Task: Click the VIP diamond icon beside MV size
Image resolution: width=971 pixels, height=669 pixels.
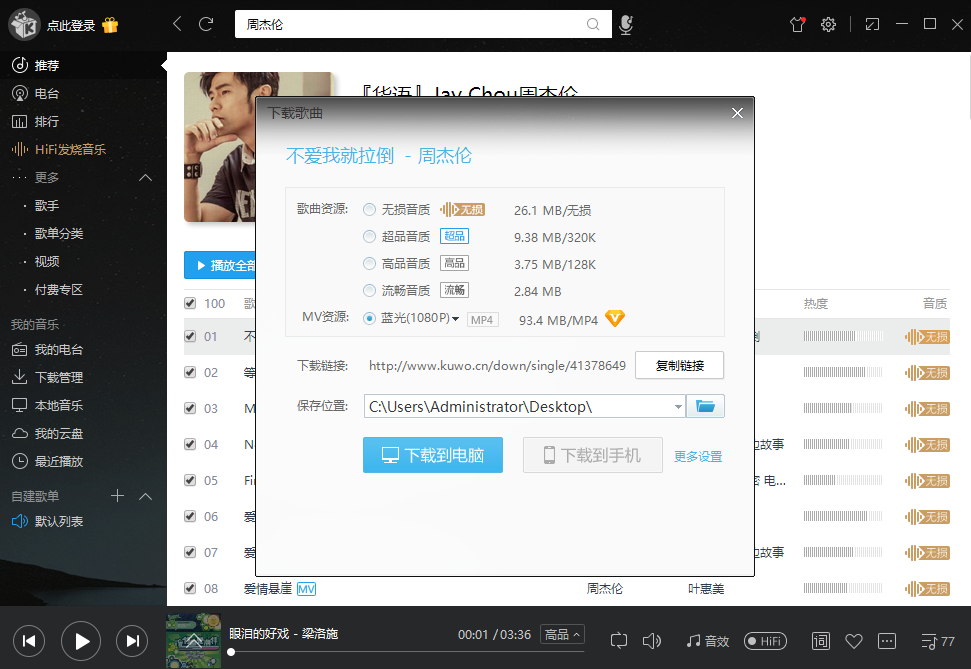Action: pyautogui.click(x=615, y=318)
